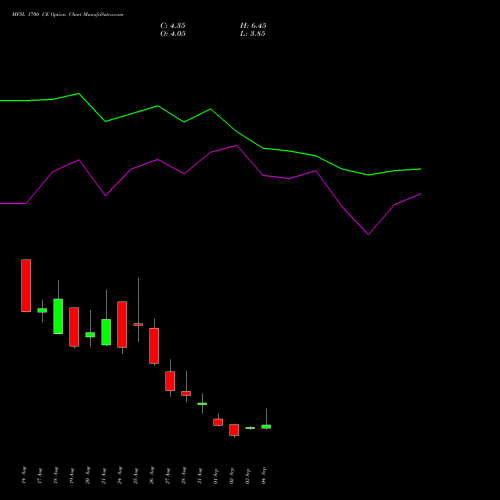Select the red candle for 27 Aug
The image size is (500, 500).
[x=170, y=381]
